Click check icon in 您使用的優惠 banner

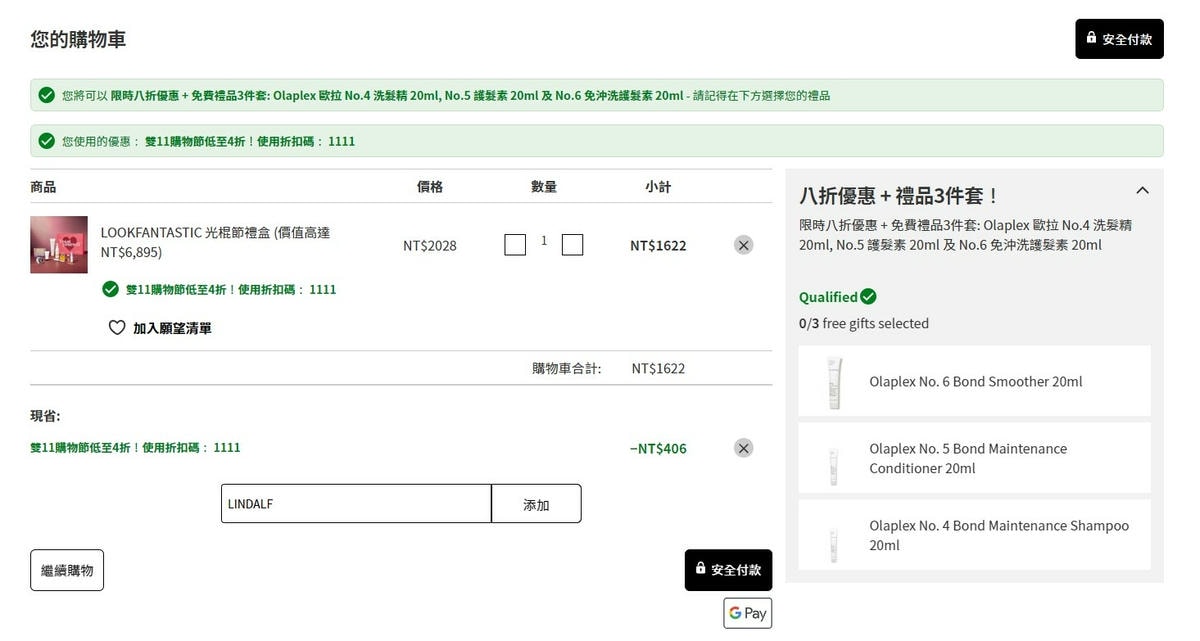click(46, 141)
